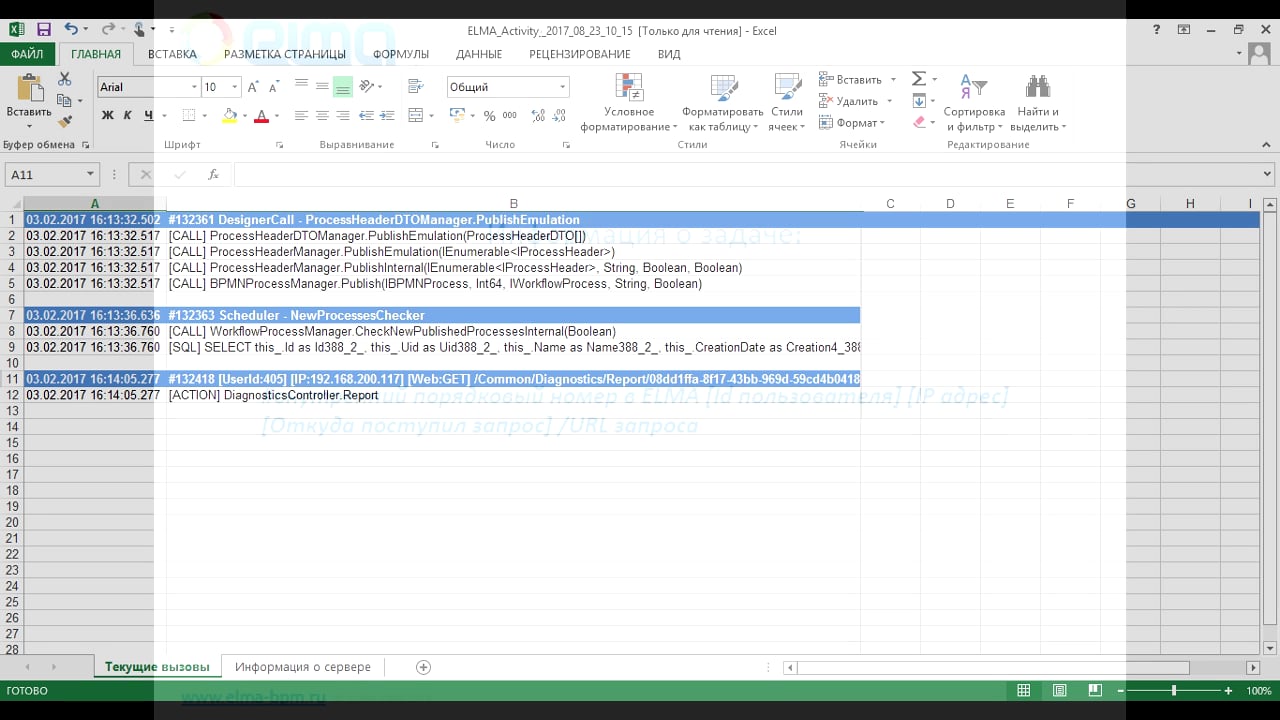This screenshot has height=720, width=1280.
Task: Open Информация о сервере sheet tab
Action: tap(303, 667)
